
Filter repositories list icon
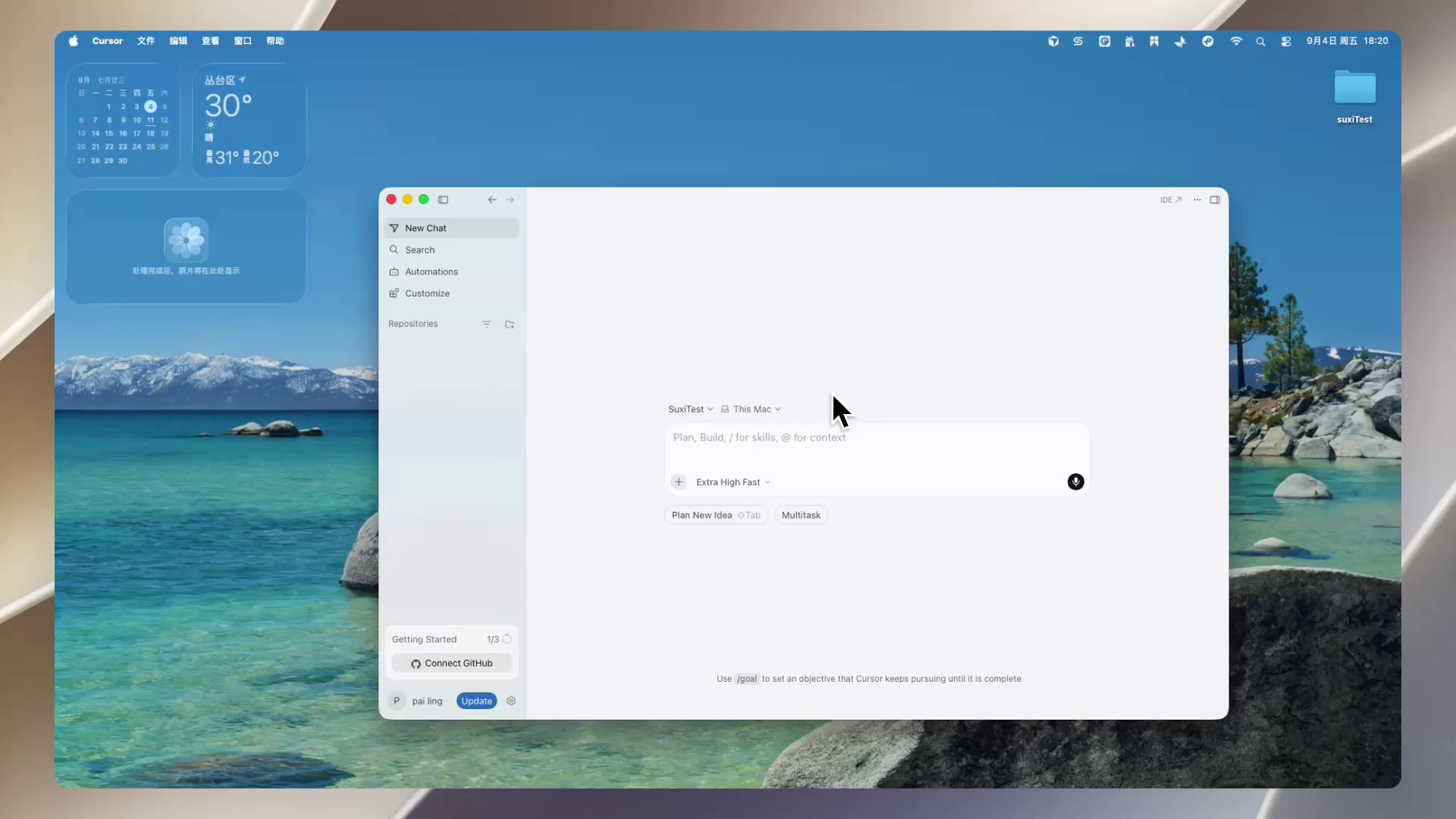(x=487, y=325)
